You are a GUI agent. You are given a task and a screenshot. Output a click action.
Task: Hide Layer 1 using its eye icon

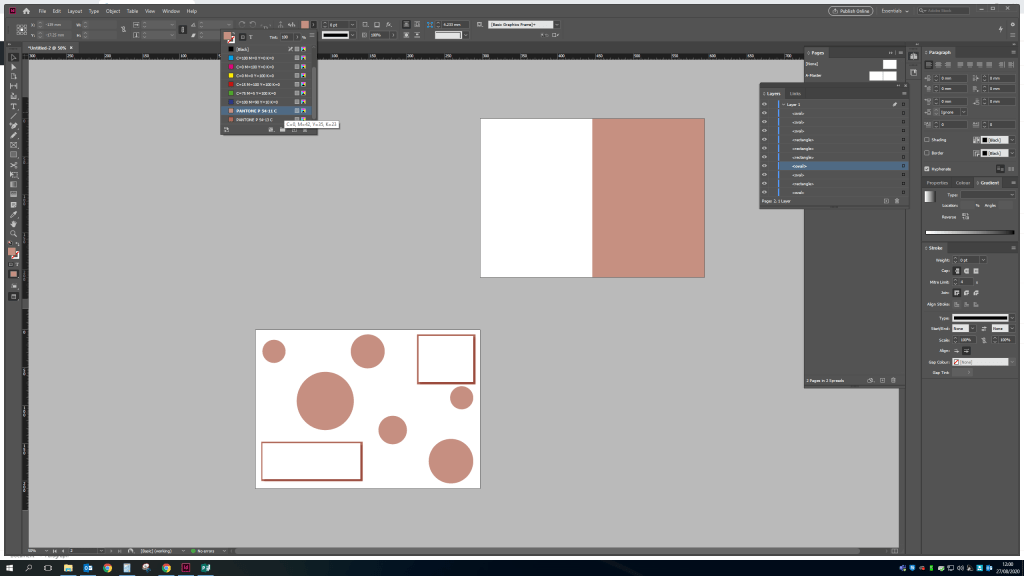pos(765,104)
